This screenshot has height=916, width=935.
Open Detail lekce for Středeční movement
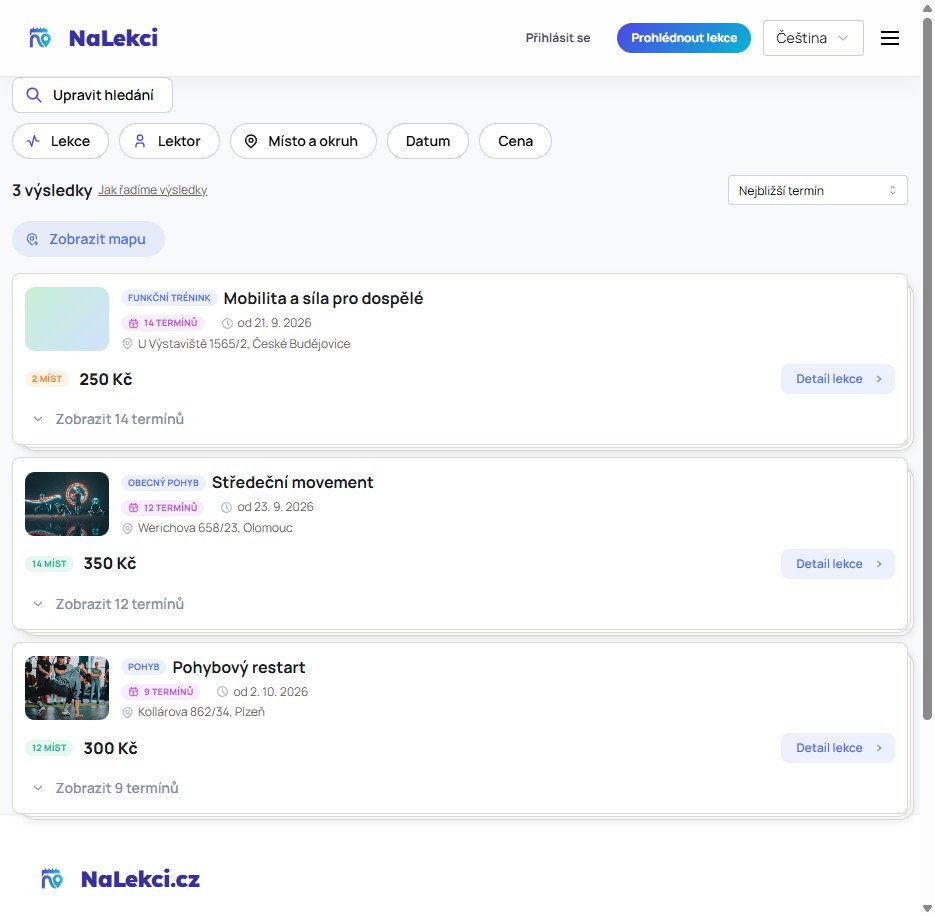[838, 564]
